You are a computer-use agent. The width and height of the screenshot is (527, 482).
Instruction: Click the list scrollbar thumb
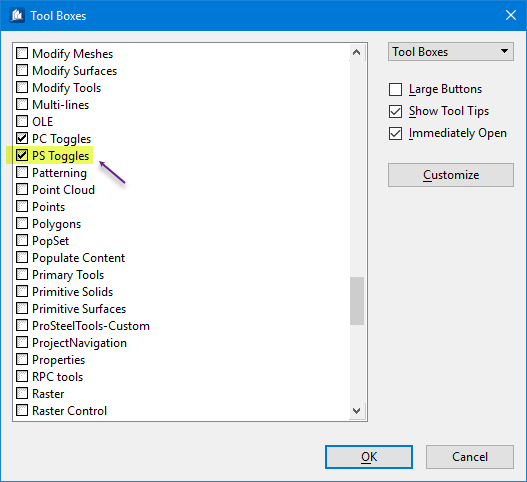click(357, 301)
